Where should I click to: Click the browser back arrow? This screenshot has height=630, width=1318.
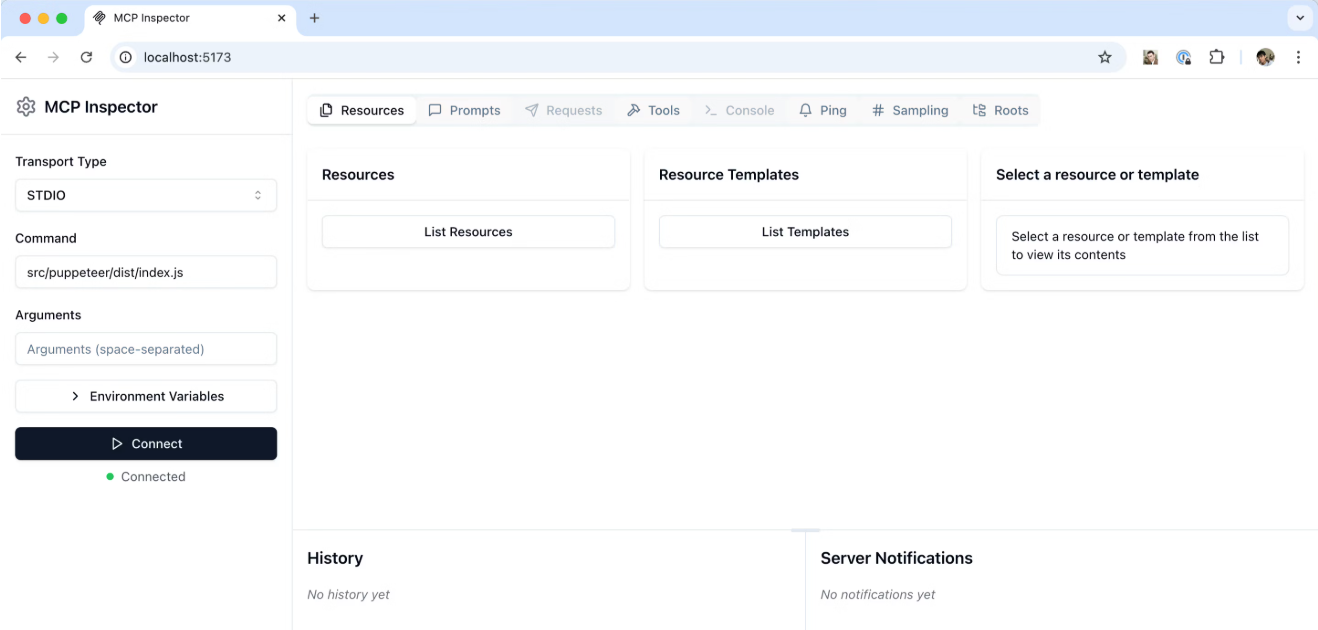tap(21, 57)
